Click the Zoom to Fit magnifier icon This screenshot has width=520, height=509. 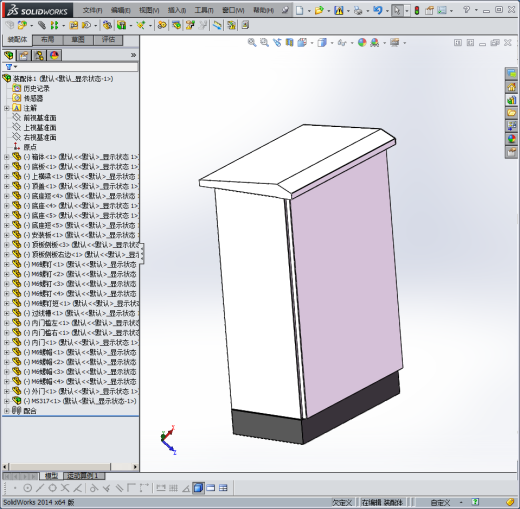click(252, 43)
